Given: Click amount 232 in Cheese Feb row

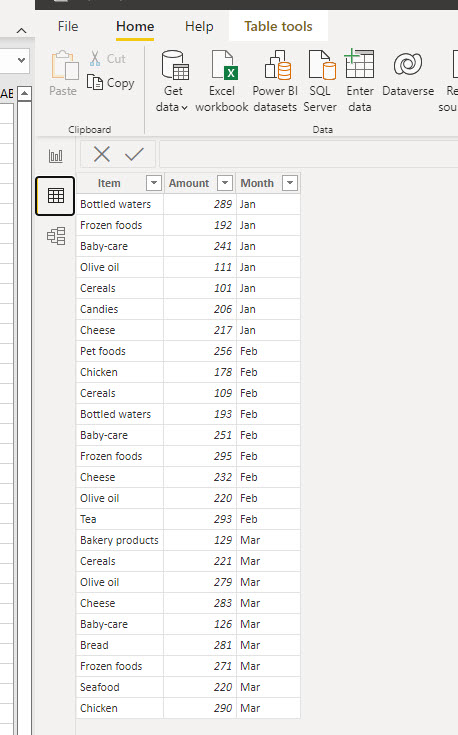Looking at the screenshot, I should click(x=223, y=477).
